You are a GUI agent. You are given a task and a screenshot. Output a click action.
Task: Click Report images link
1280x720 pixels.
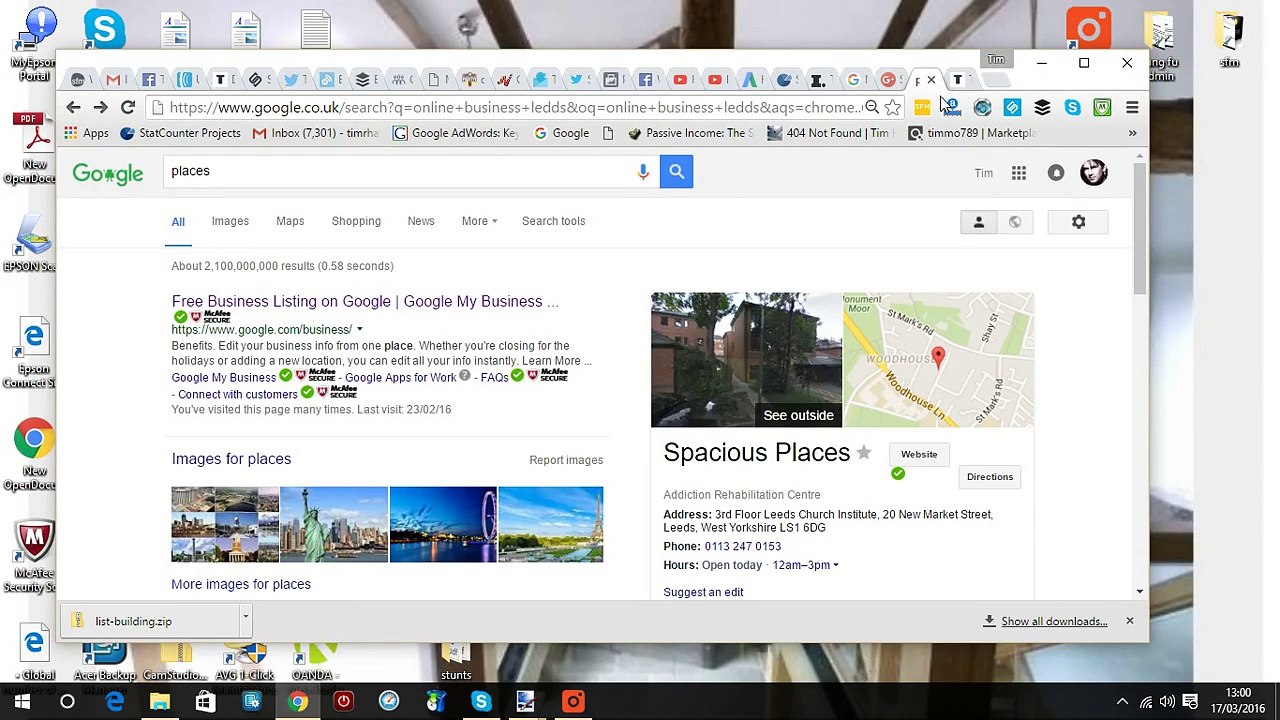pyautogui.click(x=566, y=460)
